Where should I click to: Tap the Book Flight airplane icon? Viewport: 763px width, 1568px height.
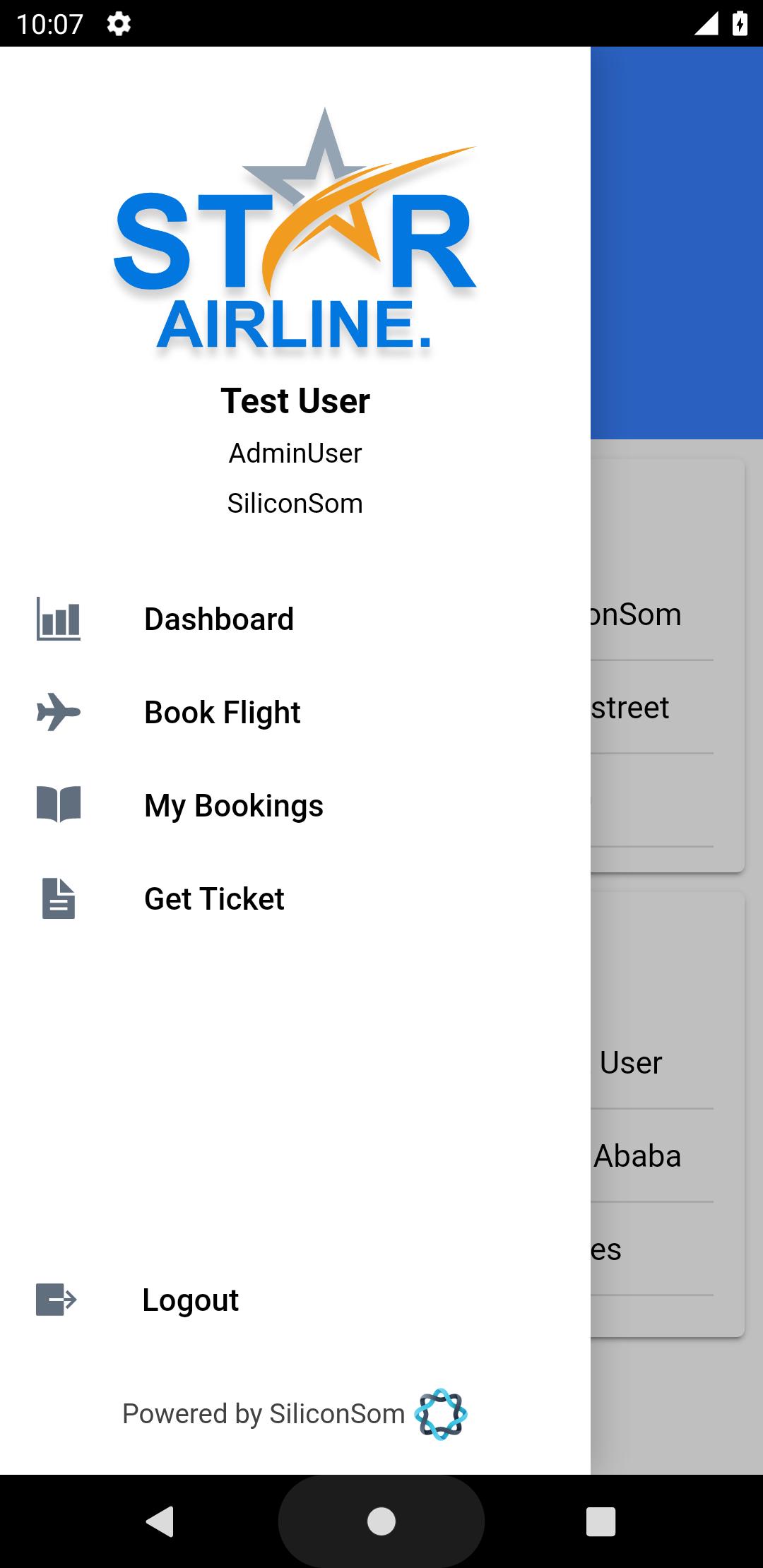click(59, 712)
